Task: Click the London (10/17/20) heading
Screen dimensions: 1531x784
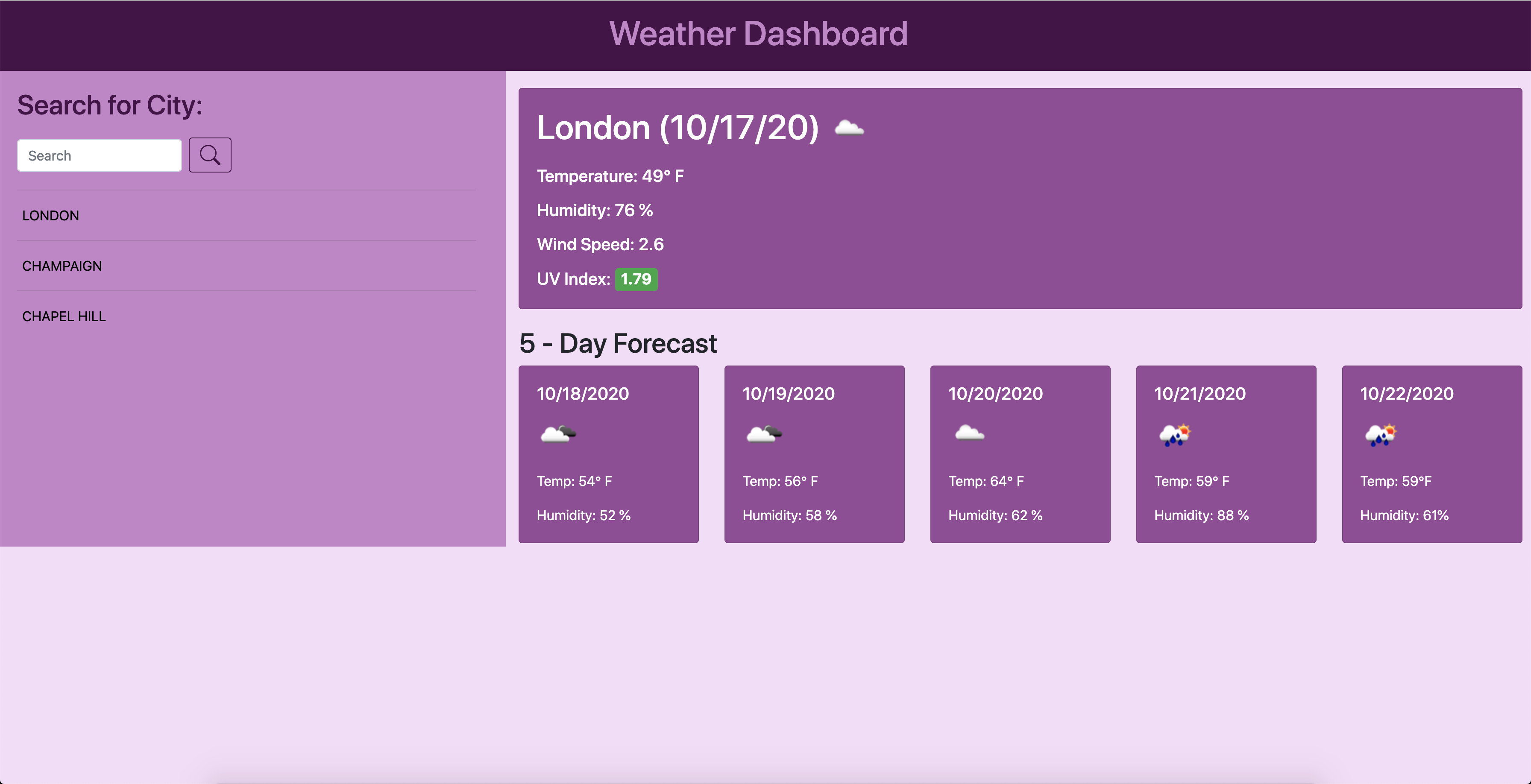Action: [678, 128]
